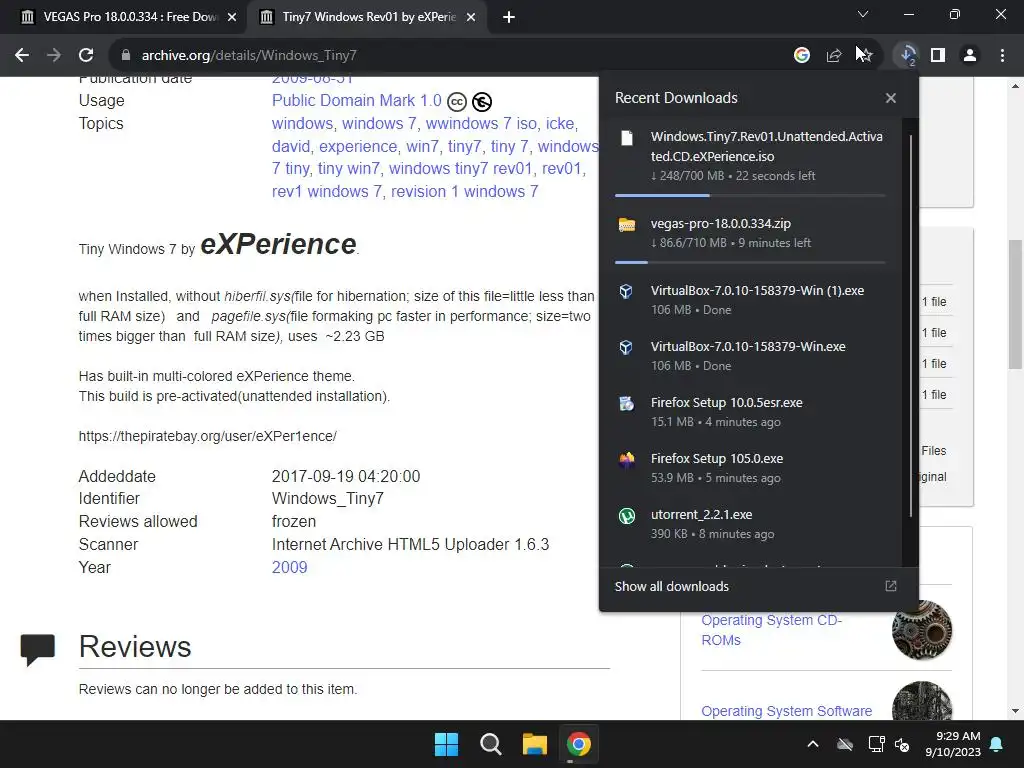Open the taskbar volume muted icon

pos(902,744)
